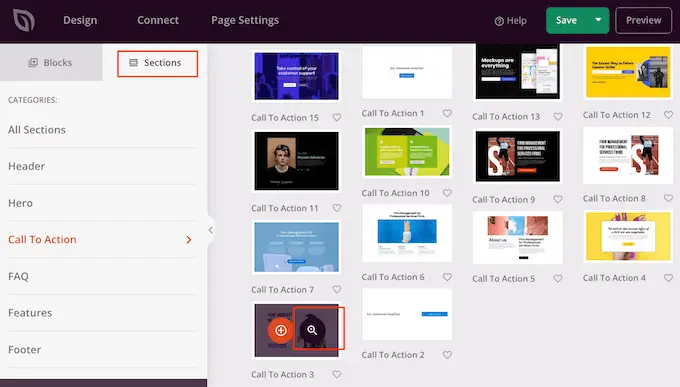The height and width of the screenshot is (387, 680).
Task: Open the Connect tab
Action: pos(158,20)
